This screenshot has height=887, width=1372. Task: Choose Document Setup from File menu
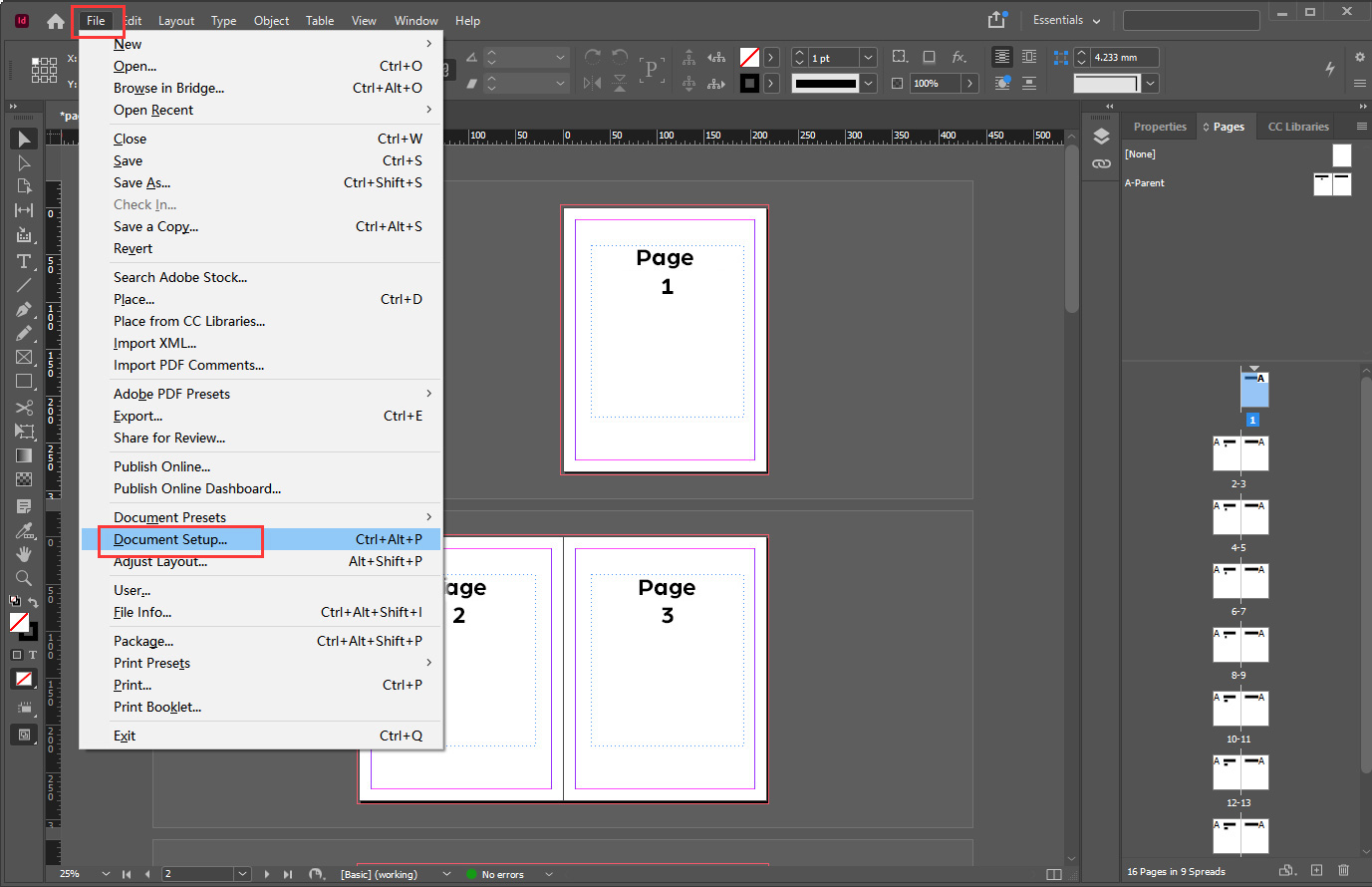(x=261, y=539)
